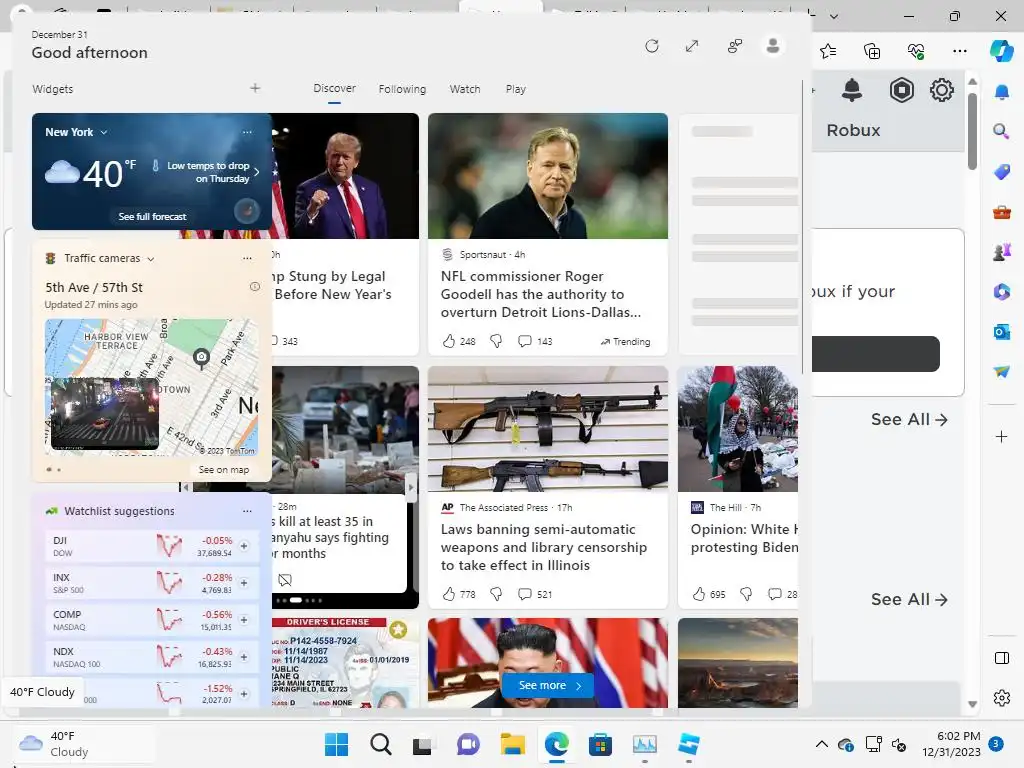This screenshot has width=1024, height=768.
Task: Open Laws banning semi-automatic weapons headline
Action: tap(543, 547)
